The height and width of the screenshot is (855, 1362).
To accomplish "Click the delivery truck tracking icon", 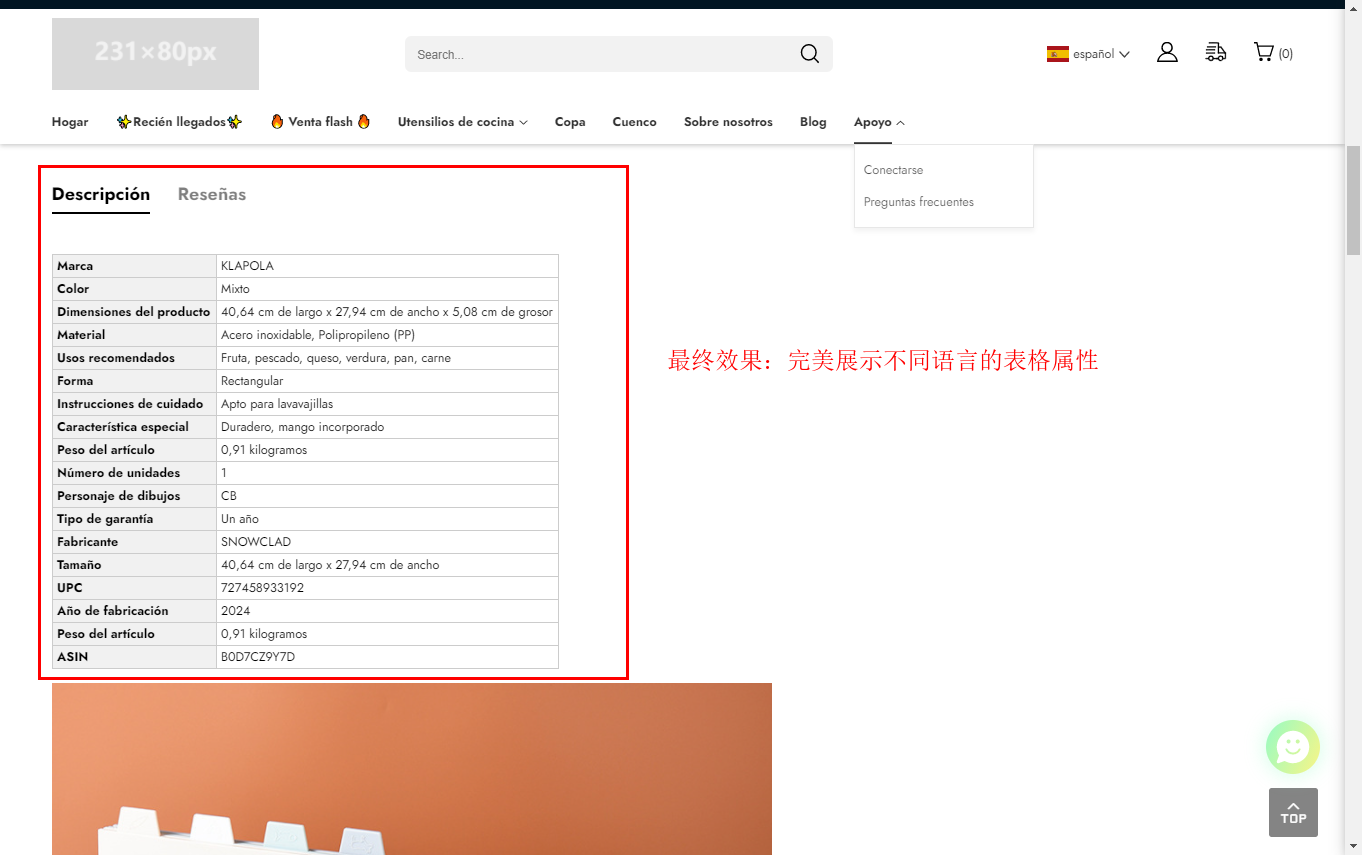I will [x=1215, y=53].
